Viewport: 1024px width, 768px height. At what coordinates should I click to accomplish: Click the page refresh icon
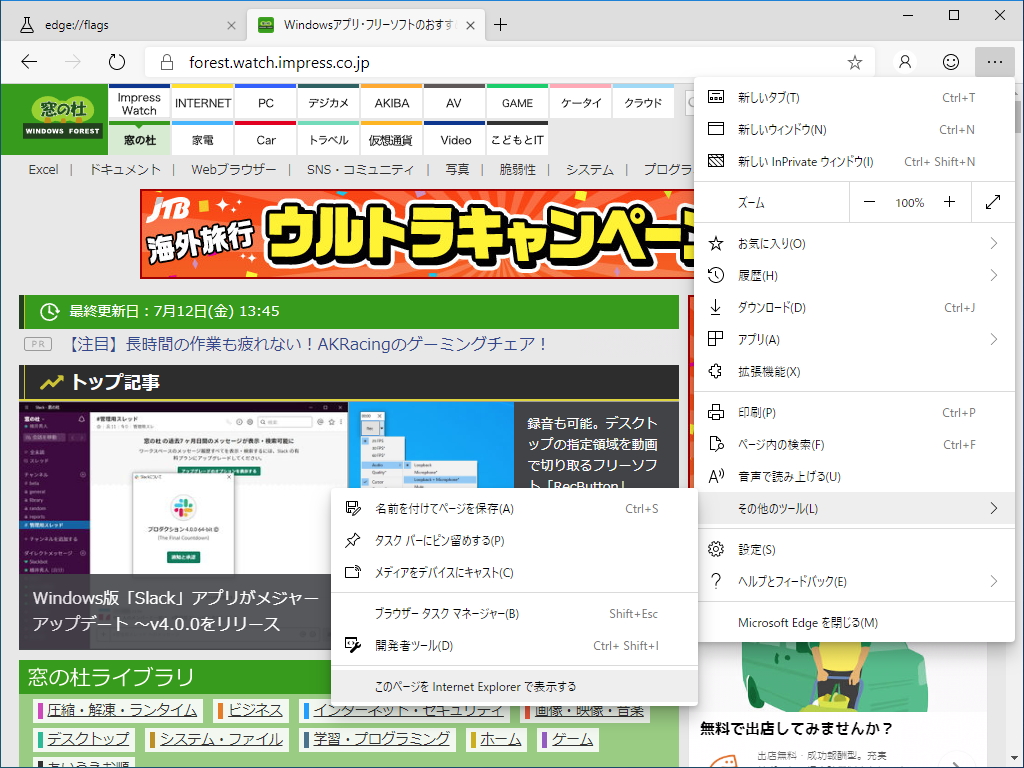117,61
